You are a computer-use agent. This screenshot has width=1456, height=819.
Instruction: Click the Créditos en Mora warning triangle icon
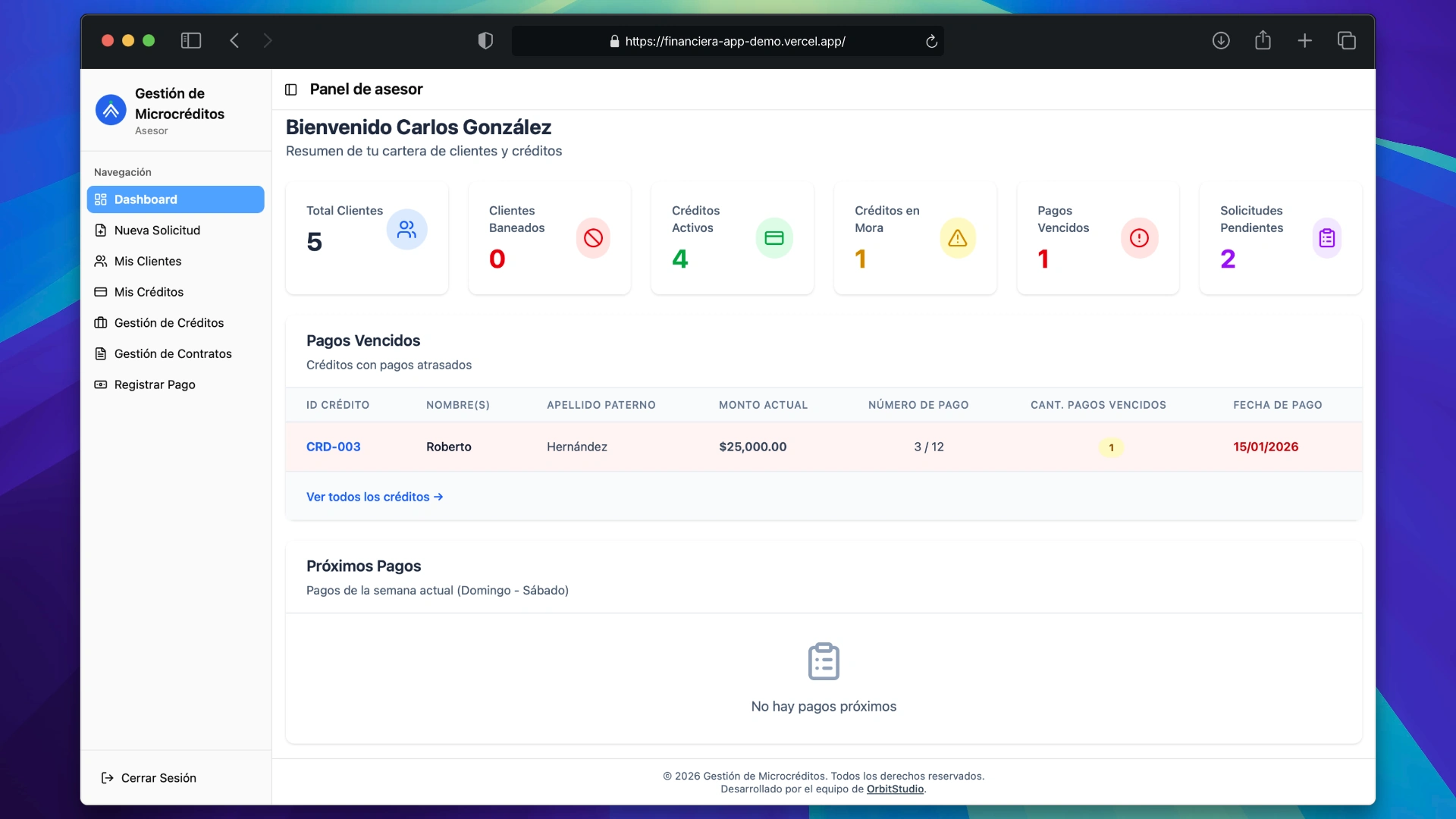(x=957, y=238)
